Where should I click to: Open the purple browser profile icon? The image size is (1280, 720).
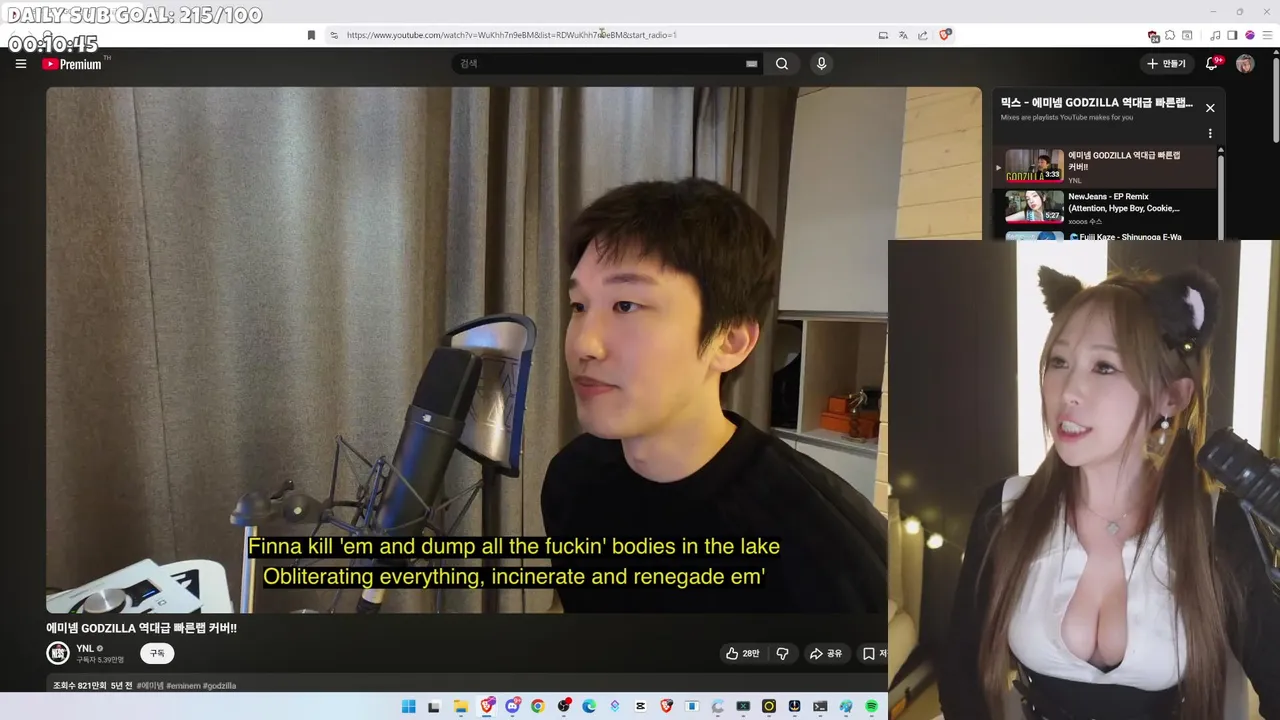coord(1250,35)
